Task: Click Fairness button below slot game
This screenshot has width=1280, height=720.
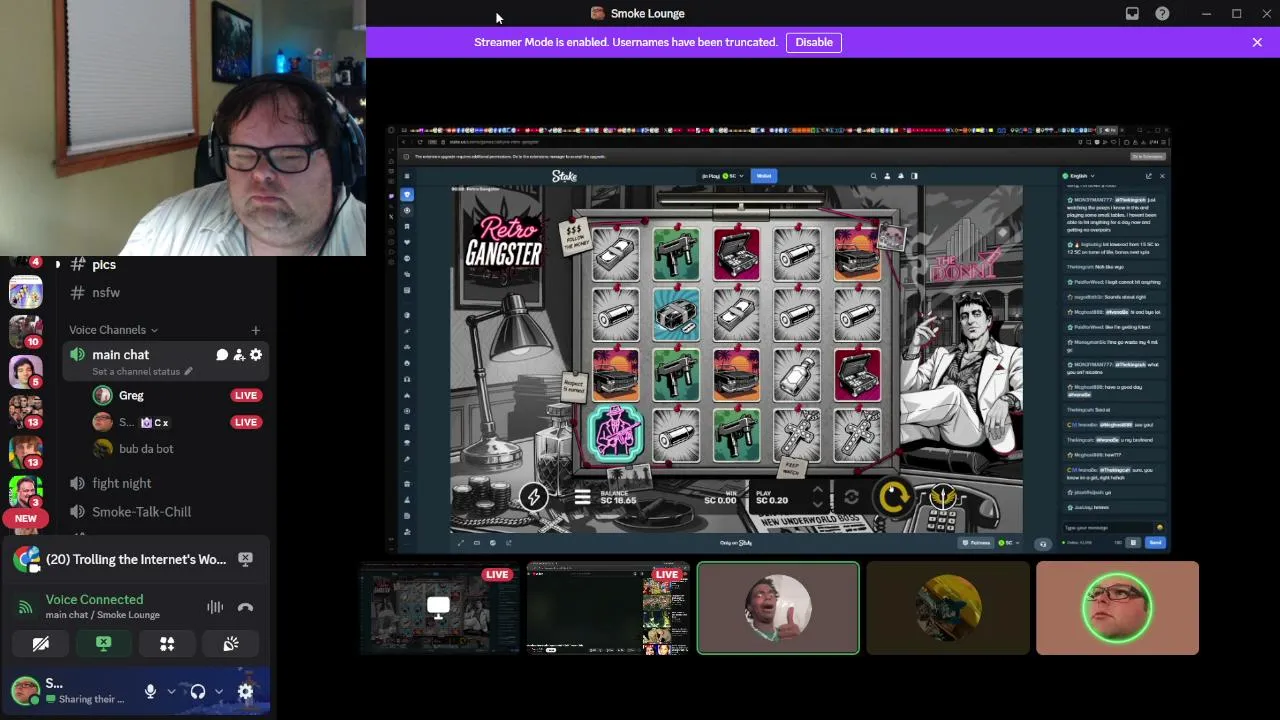Action: pos(977,543)
